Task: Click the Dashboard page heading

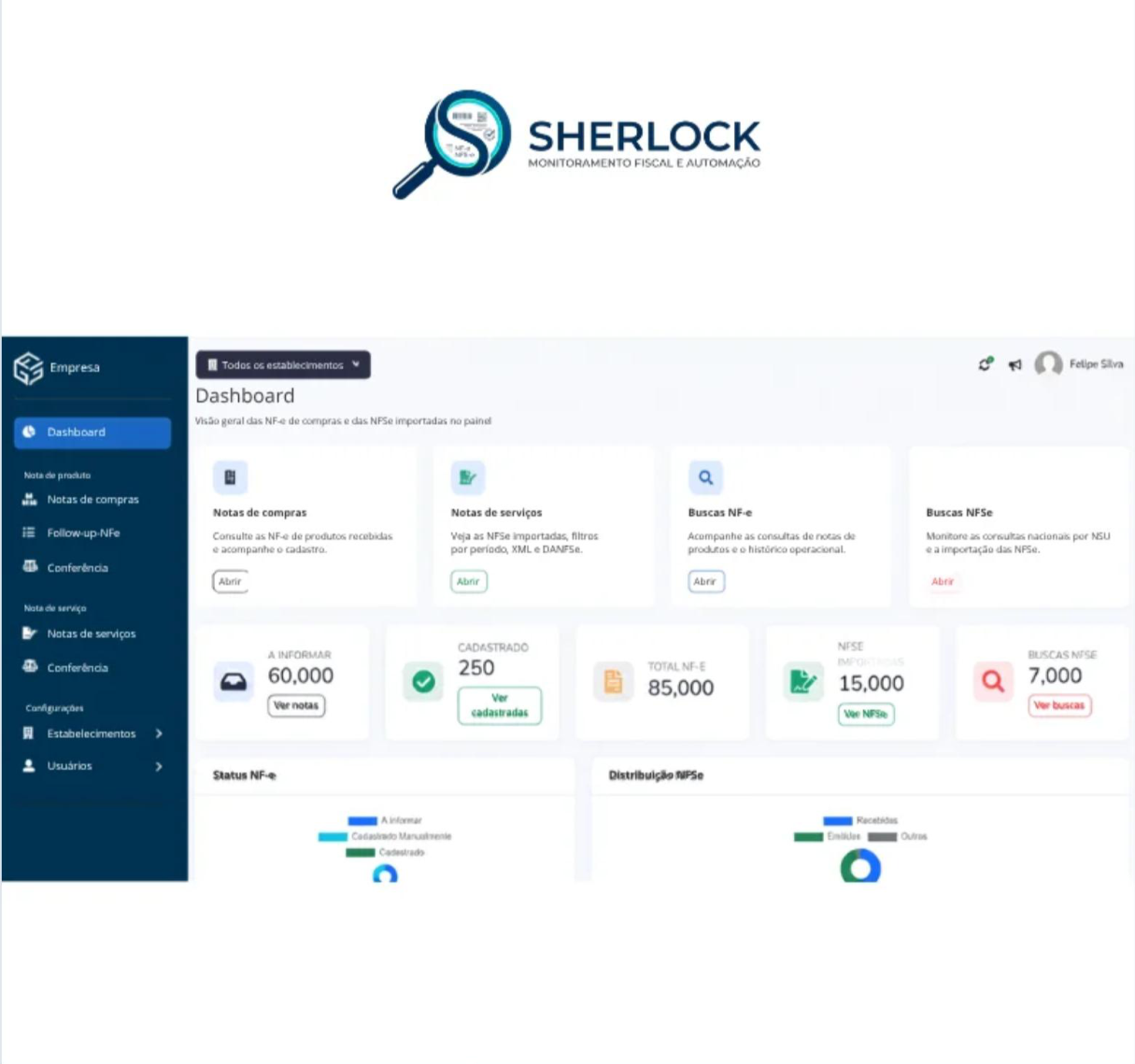Action: coord(245,396)
